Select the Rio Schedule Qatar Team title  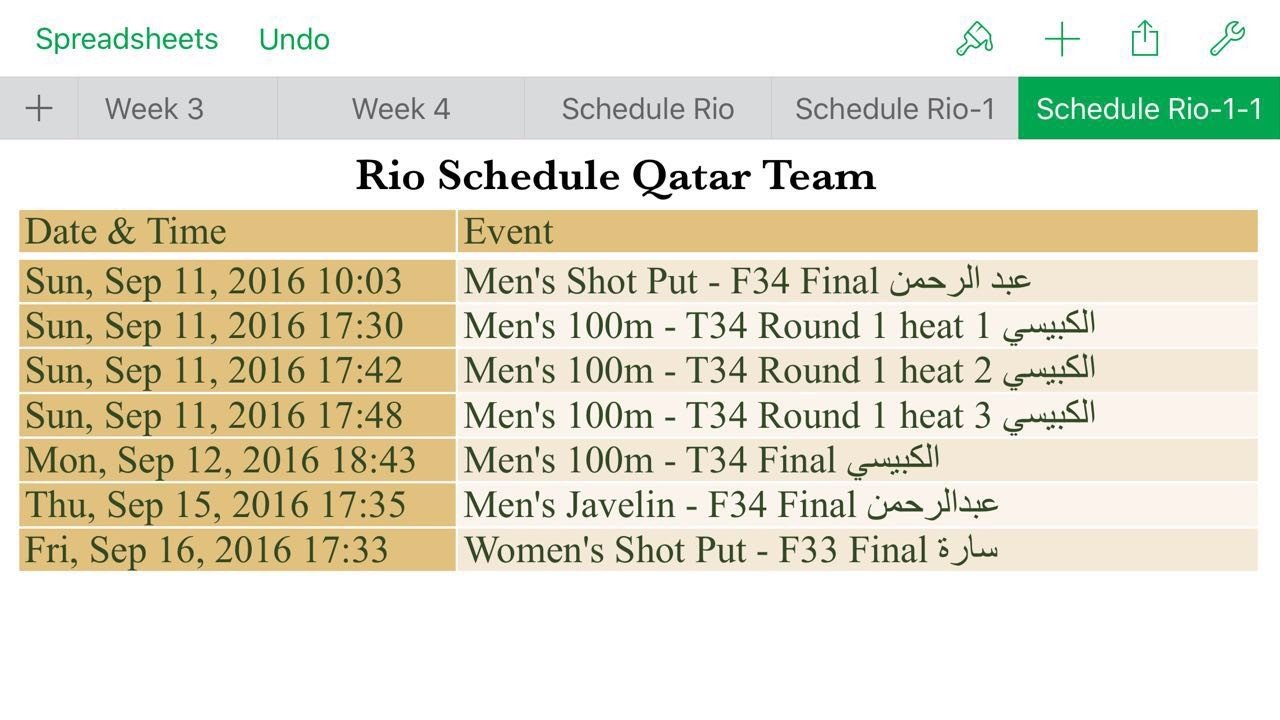click(x=616, y=176)
